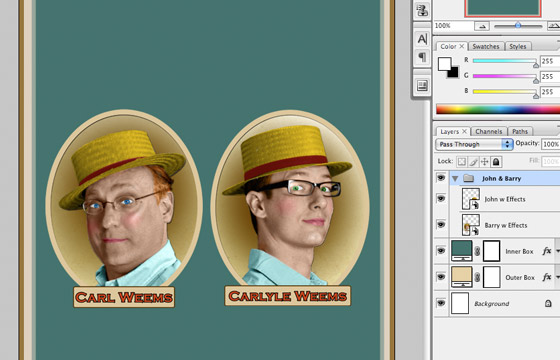Click the lock image pixels brush icon
The width and height of the screenshot is (560, 360).
(x=473, y=162)
